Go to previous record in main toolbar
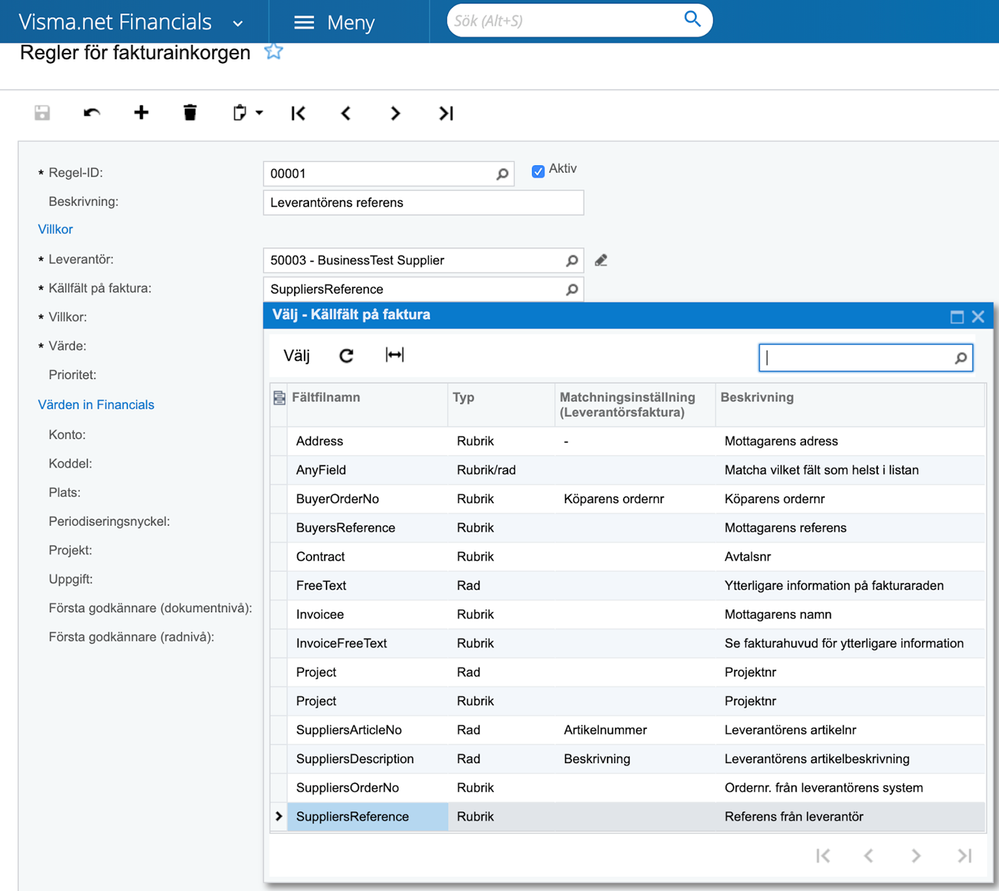The image size is (999, 891). point(346,113)
